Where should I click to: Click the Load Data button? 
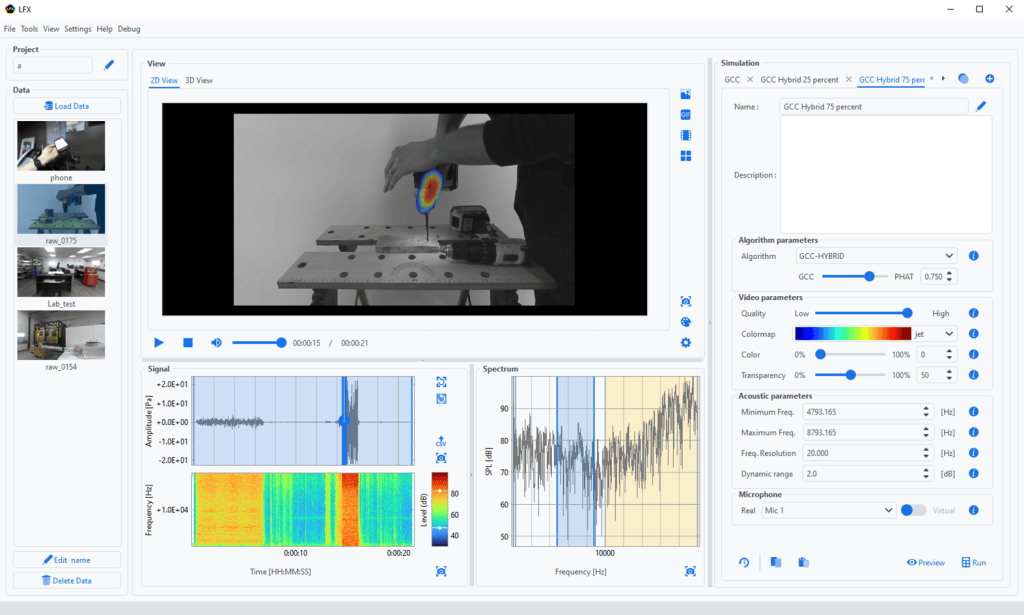[67, 106]
